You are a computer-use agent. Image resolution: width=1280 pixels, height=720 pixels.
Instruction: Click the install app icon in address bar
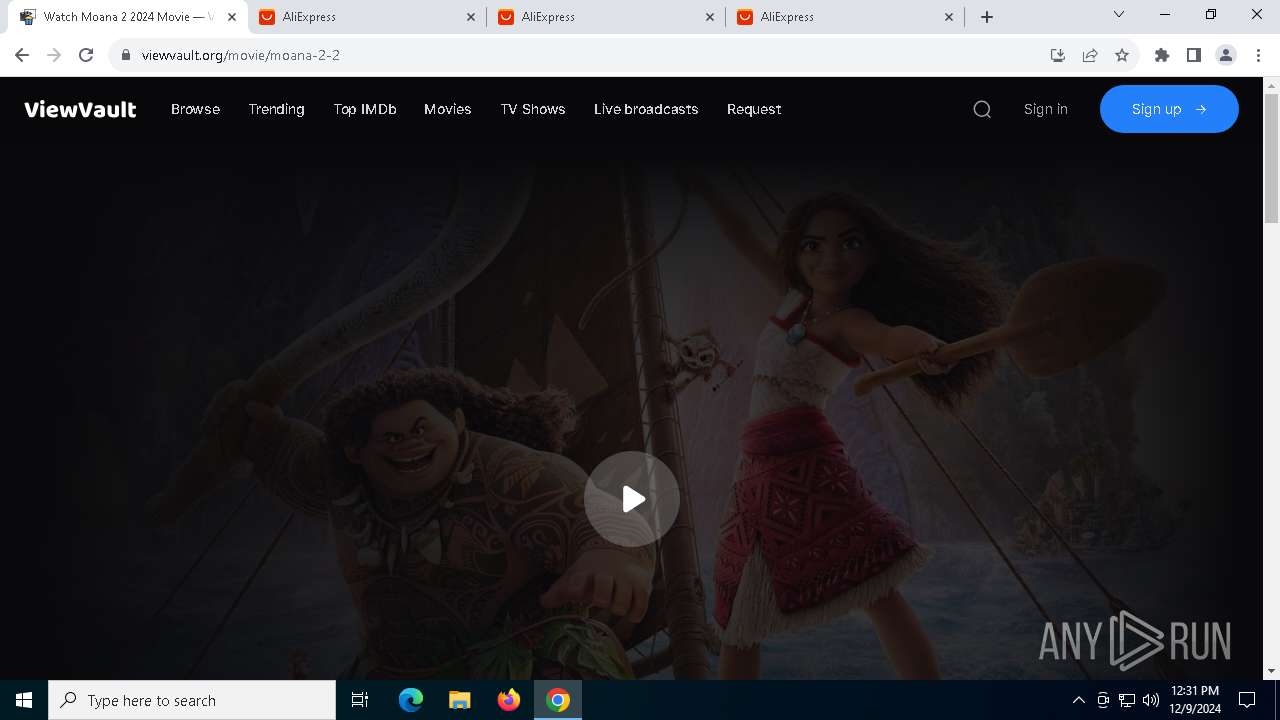click(1058, 55)
